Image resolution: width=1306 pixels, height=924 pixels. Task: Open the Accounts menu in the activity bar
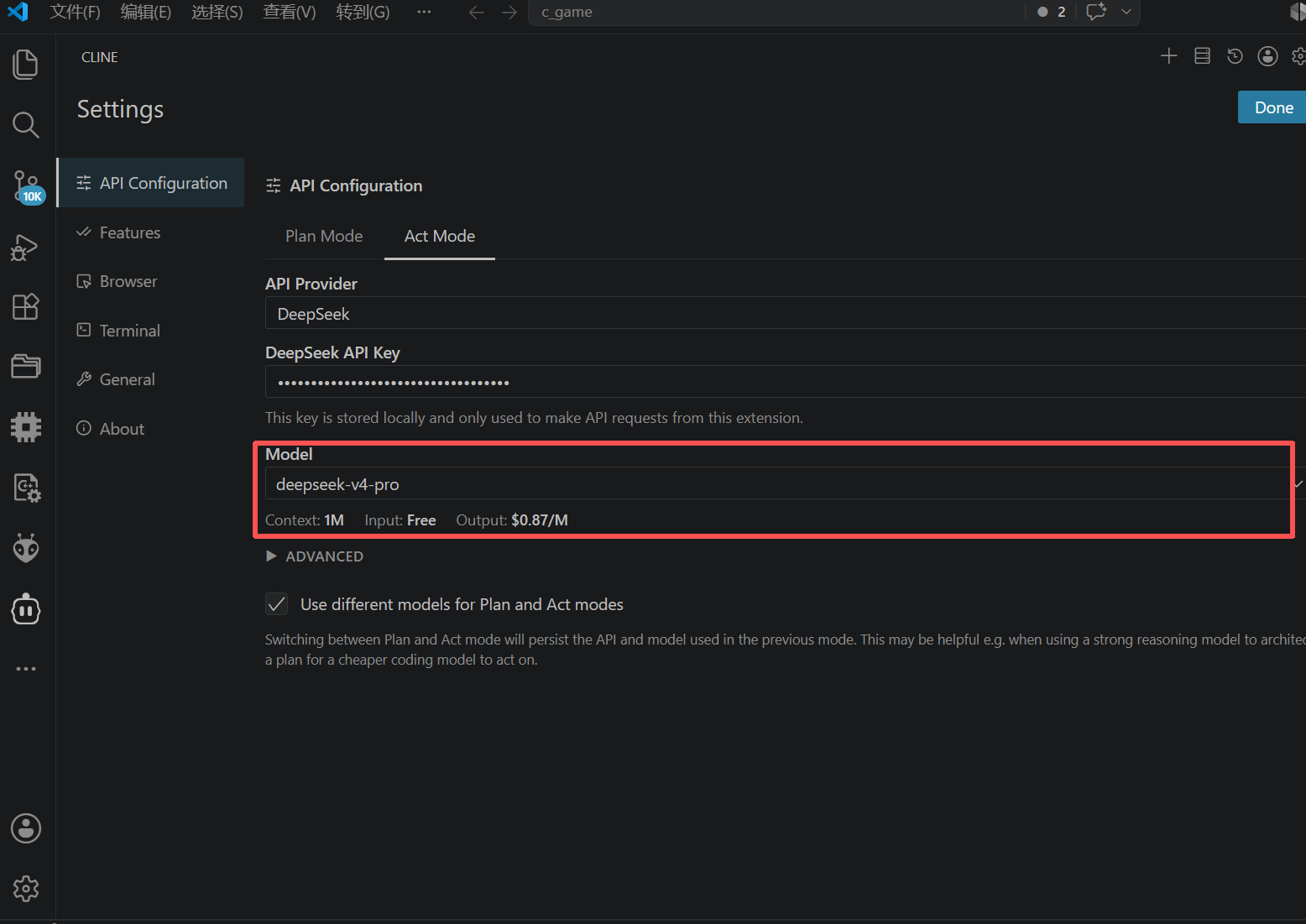(x=26, y=828)
